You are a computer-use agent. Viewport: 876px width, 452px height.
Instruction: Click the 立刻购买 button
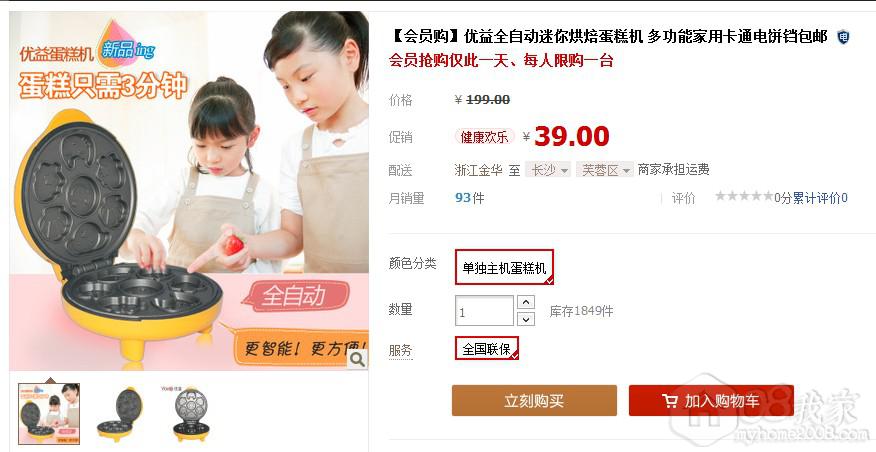pos(534,401)
